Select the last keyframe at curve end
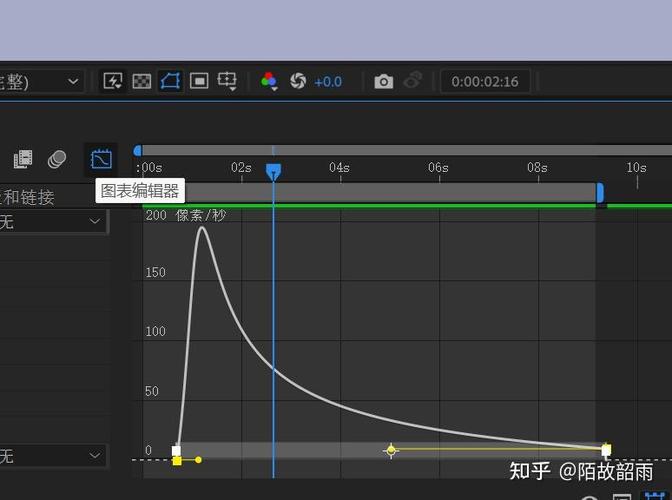The width and height of the screenshot is (672, 500). [x=606, y=450]
